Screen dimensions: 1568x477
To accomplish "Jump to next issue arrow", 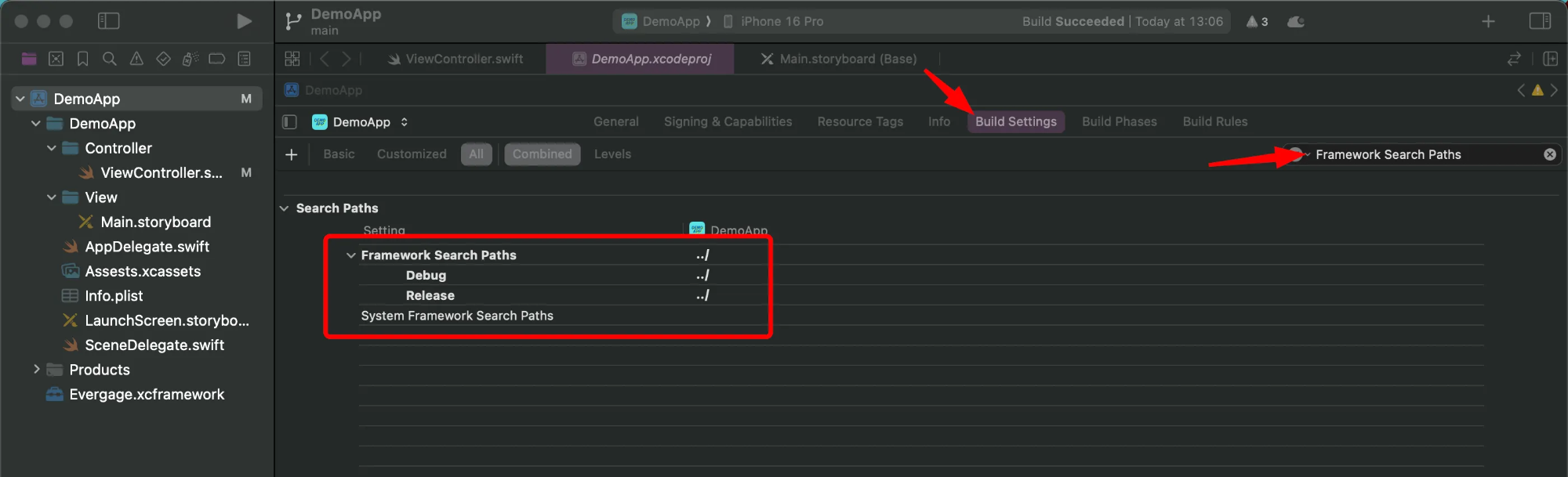I will [1554, 90].
